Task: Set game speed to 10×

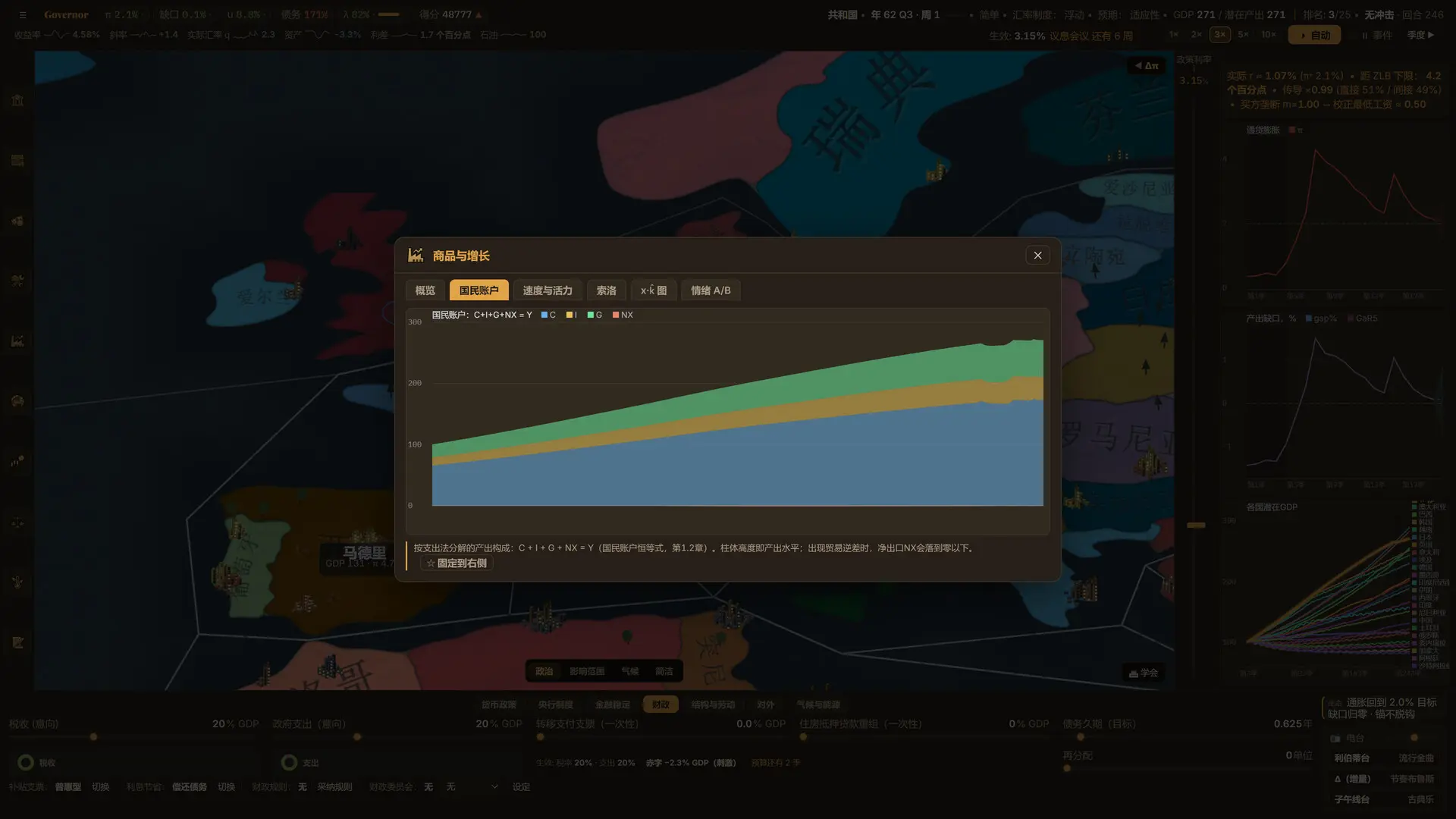Action: click(x=1269, y=35)
